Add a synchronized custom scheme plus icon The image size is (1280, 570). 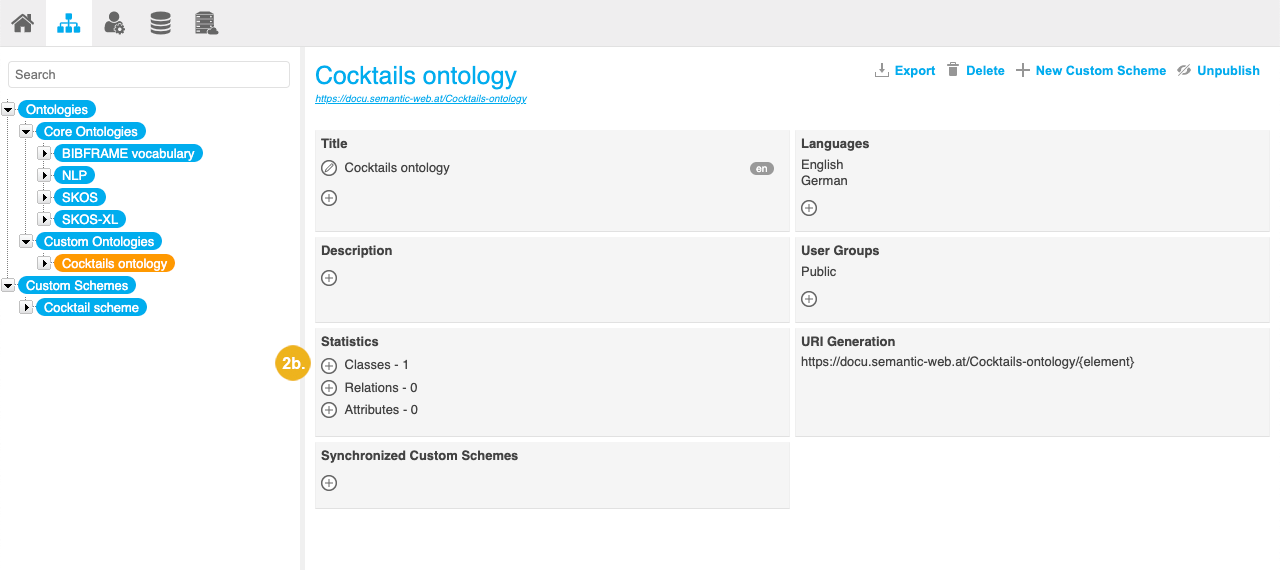[x=329, y=483]
